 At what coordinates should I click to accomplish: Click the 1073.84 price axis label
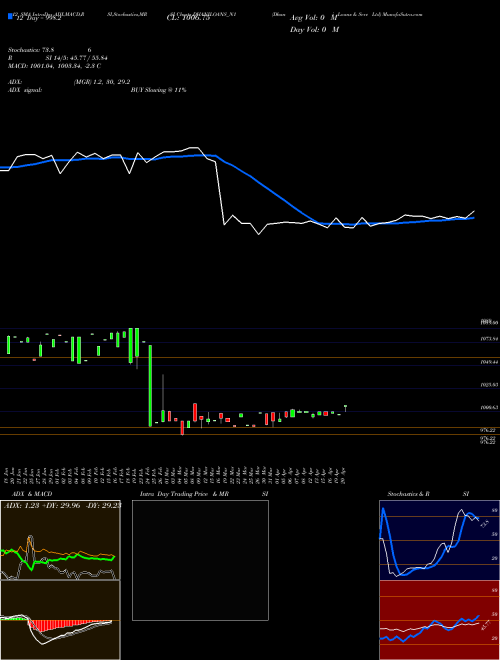coord(489,338)
